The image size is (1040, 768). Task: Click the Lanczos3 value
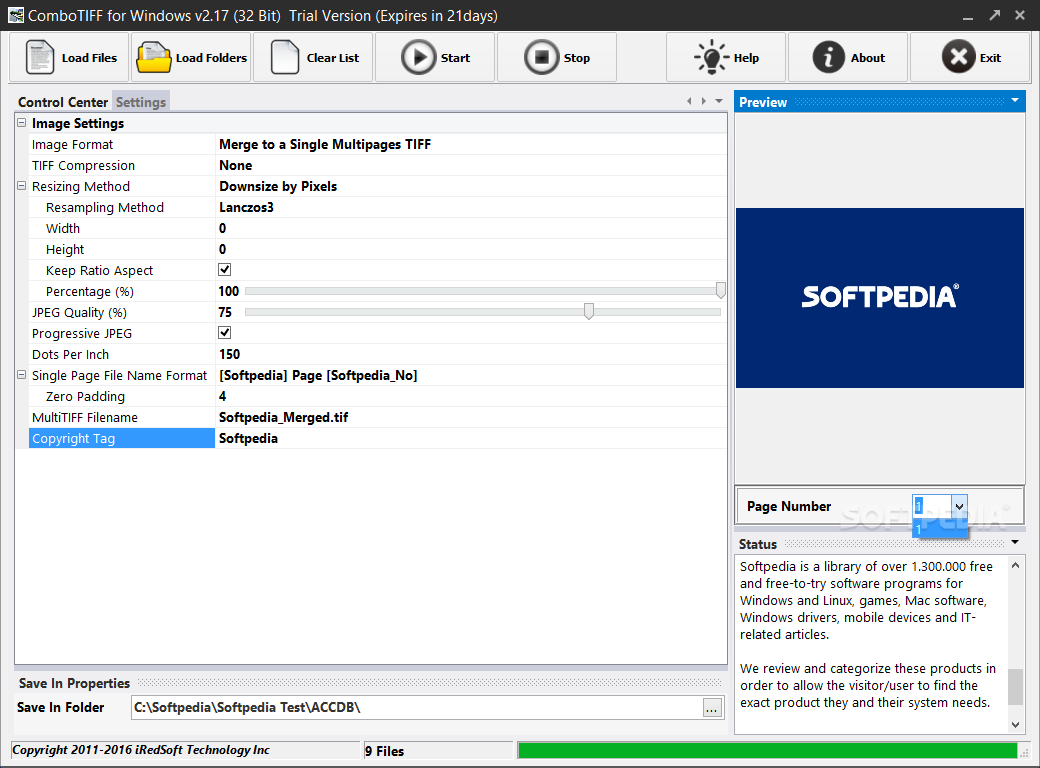click(246, 208)
